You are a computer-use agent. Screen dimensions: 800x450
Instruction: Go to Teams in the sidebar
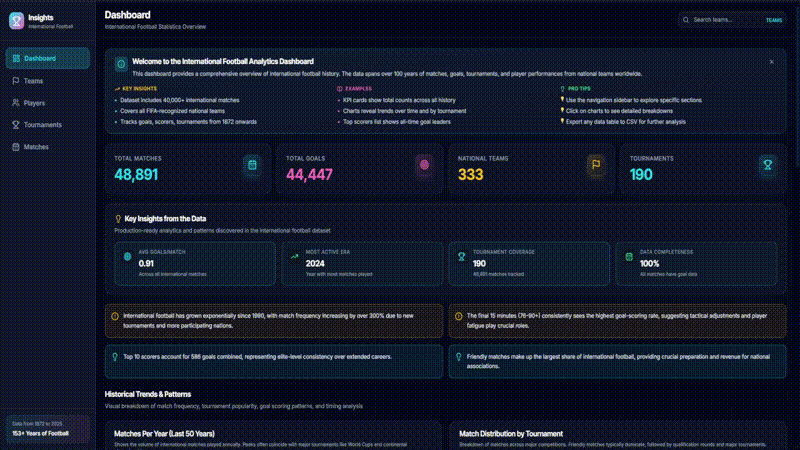[48, 81]
